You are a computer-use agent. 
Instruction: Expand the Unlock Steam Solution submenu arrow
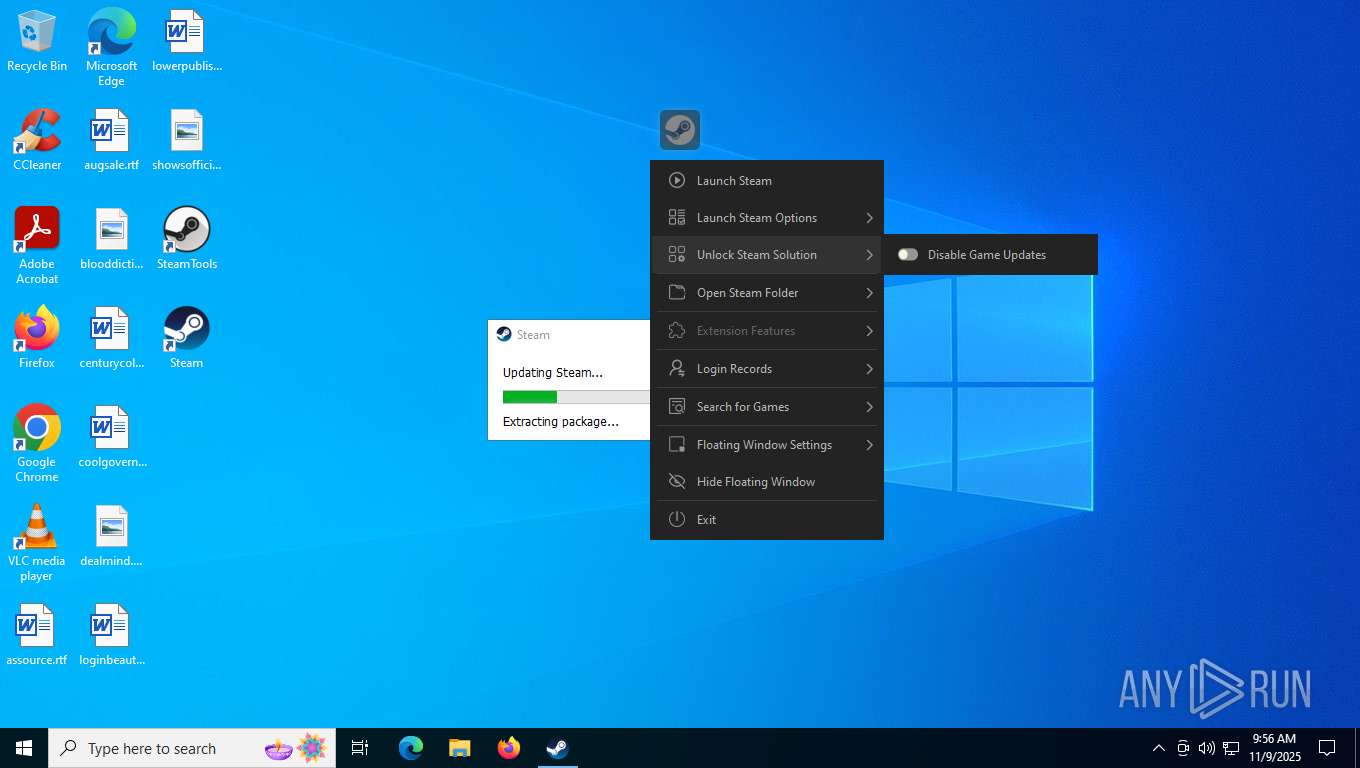click(869, 255)
